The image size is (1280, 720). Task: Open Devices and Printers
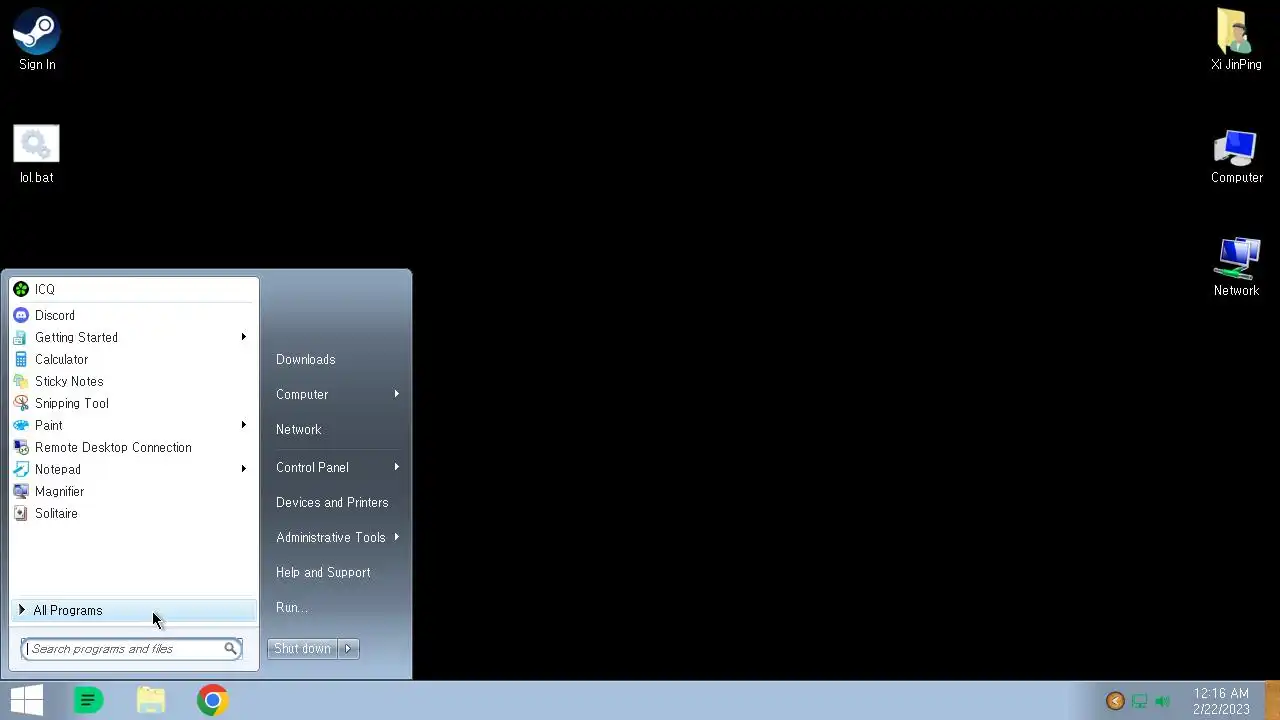(332, 502)
